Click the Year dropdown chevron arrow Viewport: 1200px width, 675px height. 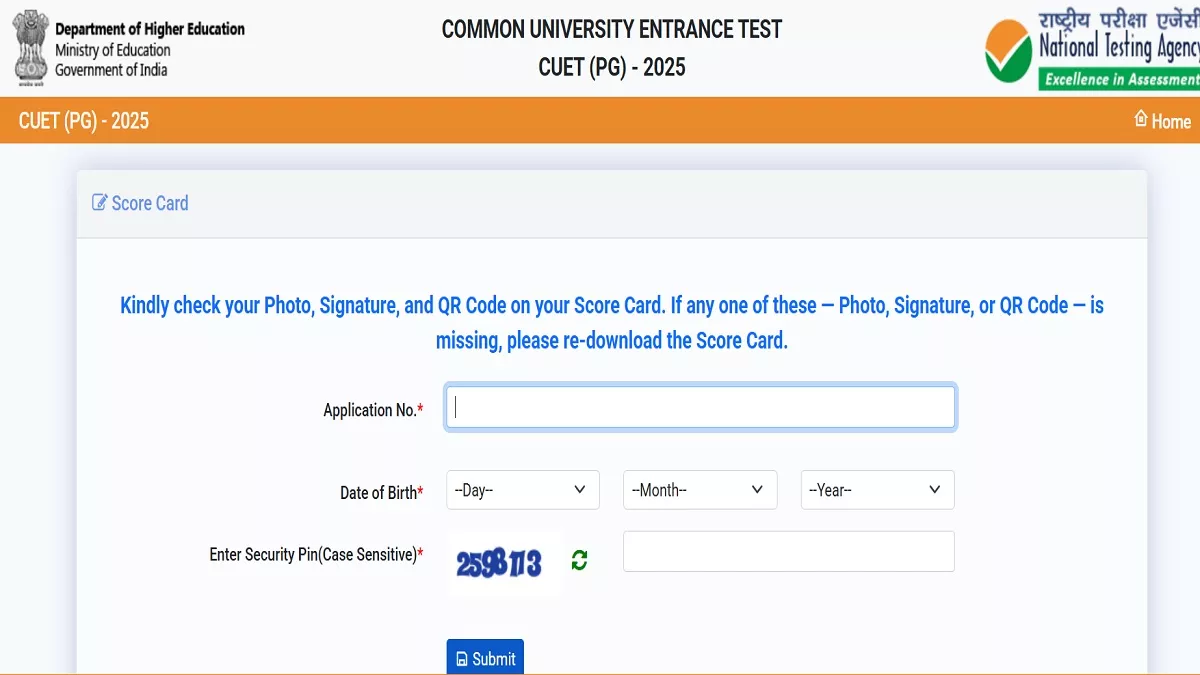[x=935, y=490]
